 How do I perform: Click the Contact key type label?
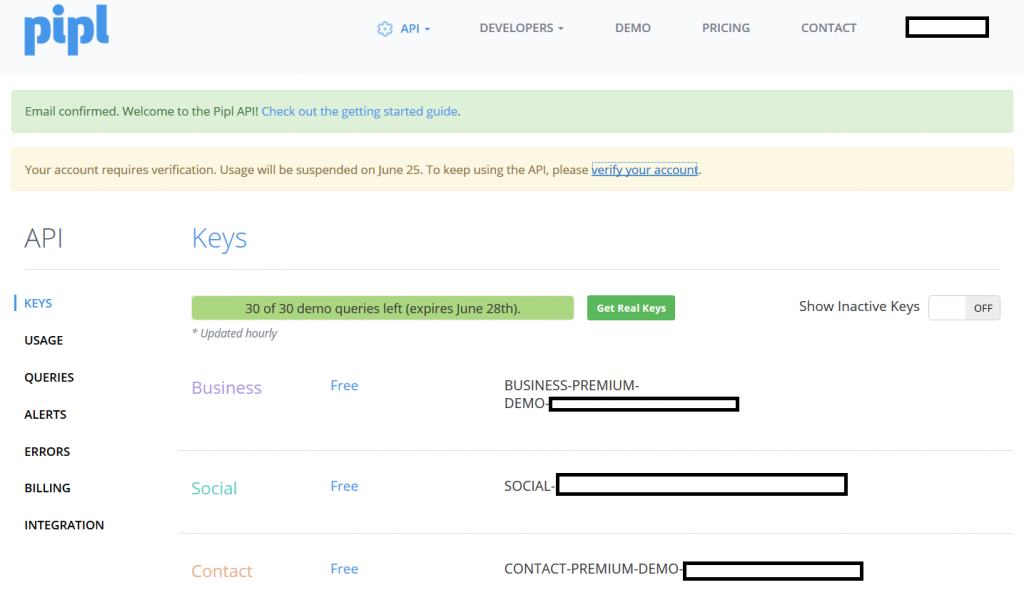221,571
